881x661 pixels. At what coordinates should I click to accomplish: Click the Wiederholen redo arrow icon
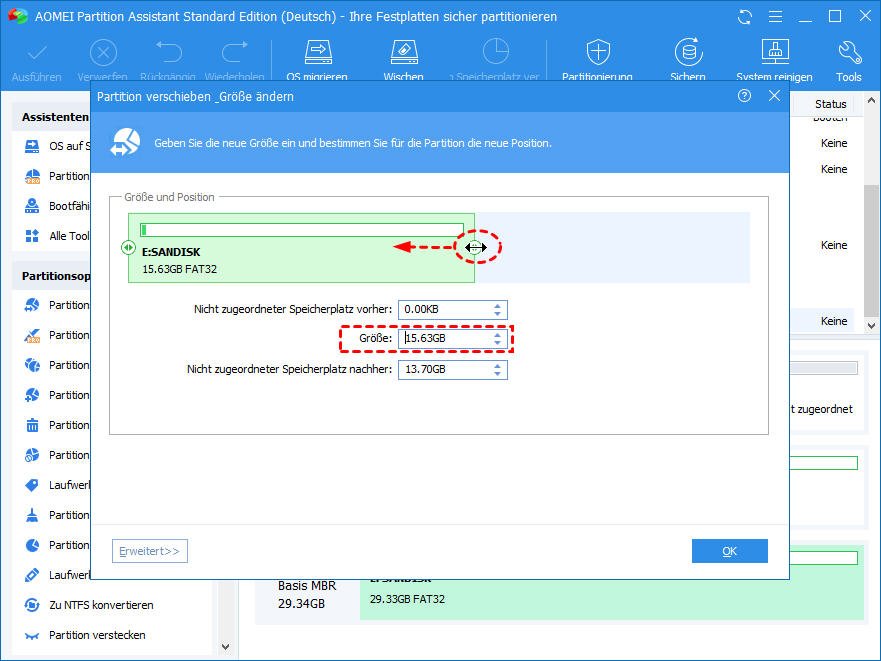point(235,52)
